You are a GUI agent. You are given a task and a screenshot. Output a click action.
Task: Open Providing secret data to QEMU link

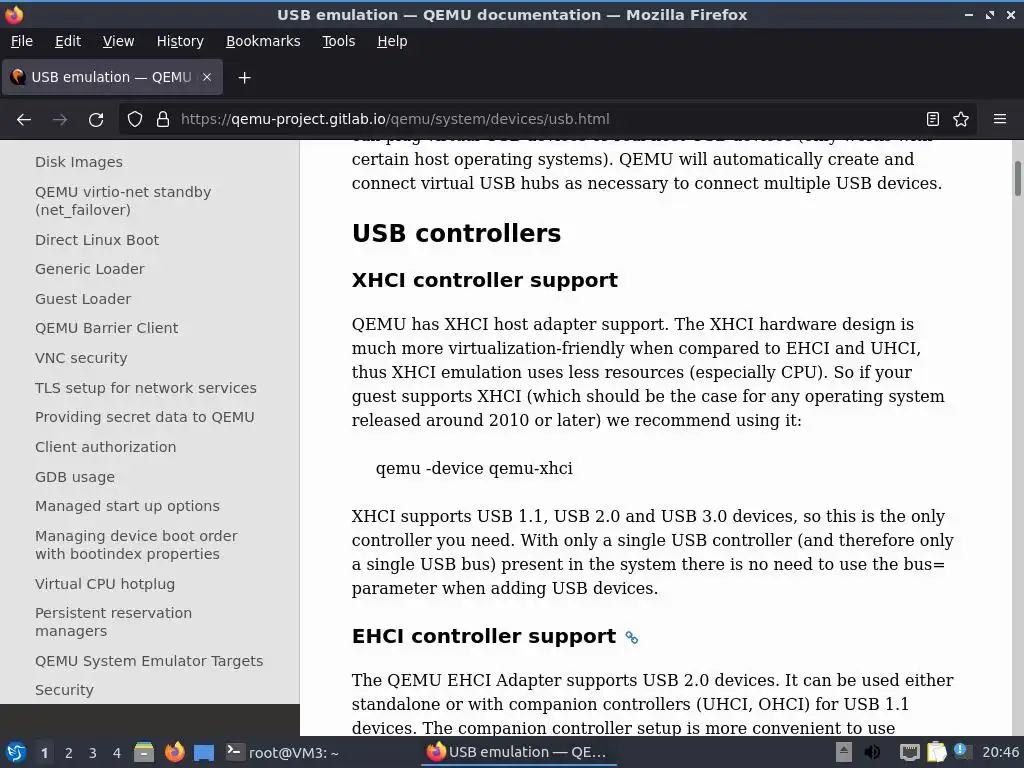[144, 417]
